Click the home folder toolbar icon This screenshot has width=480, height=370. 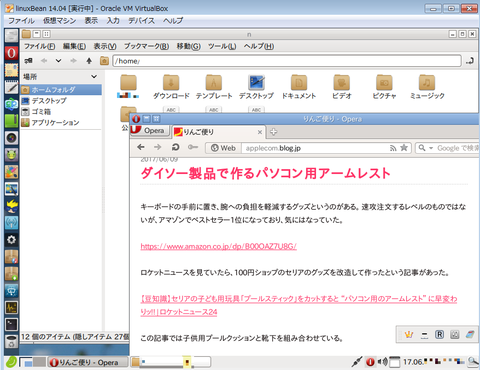pyautogui.click(x=104, y=61)
